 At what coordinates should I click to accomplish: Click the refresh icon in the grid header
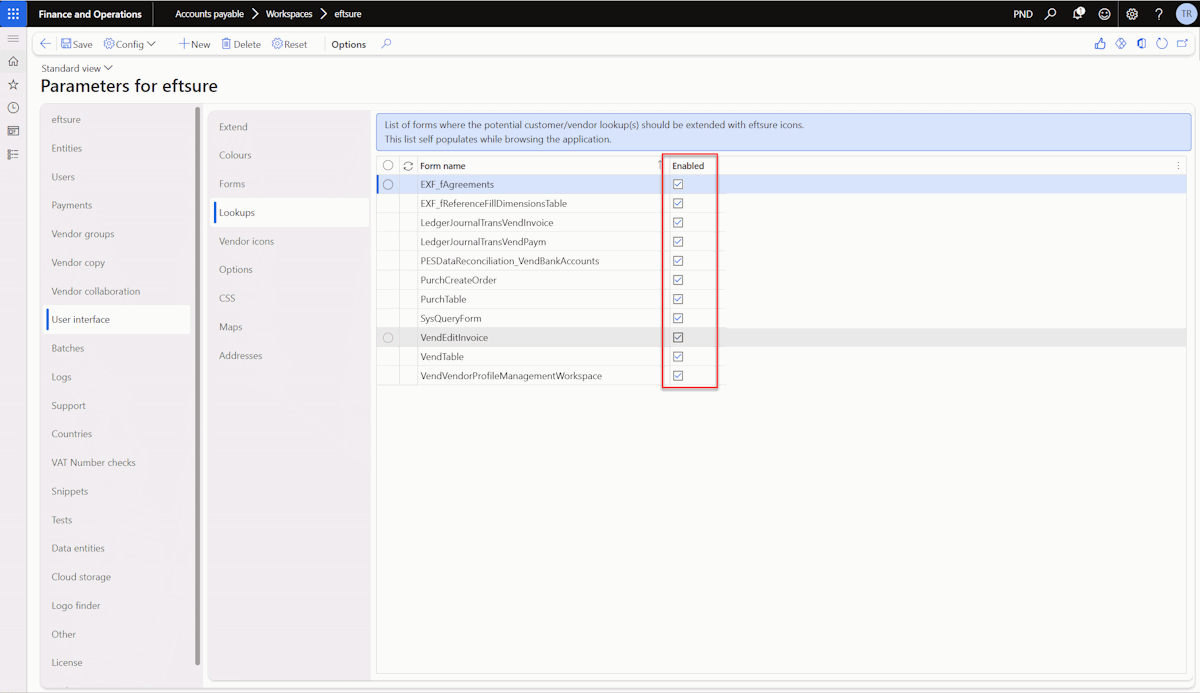click(408, 166)
